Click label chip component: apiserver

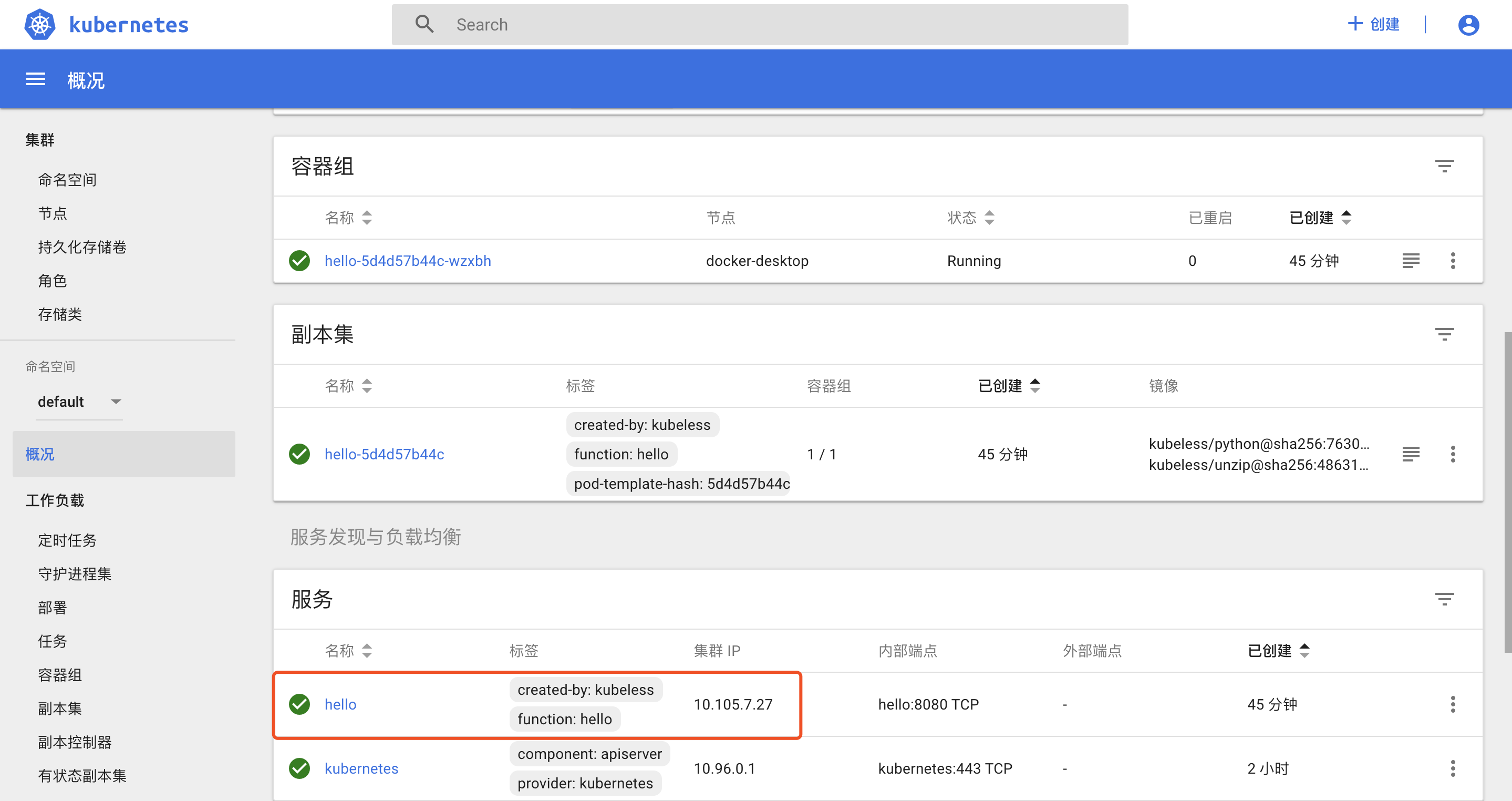589,753
